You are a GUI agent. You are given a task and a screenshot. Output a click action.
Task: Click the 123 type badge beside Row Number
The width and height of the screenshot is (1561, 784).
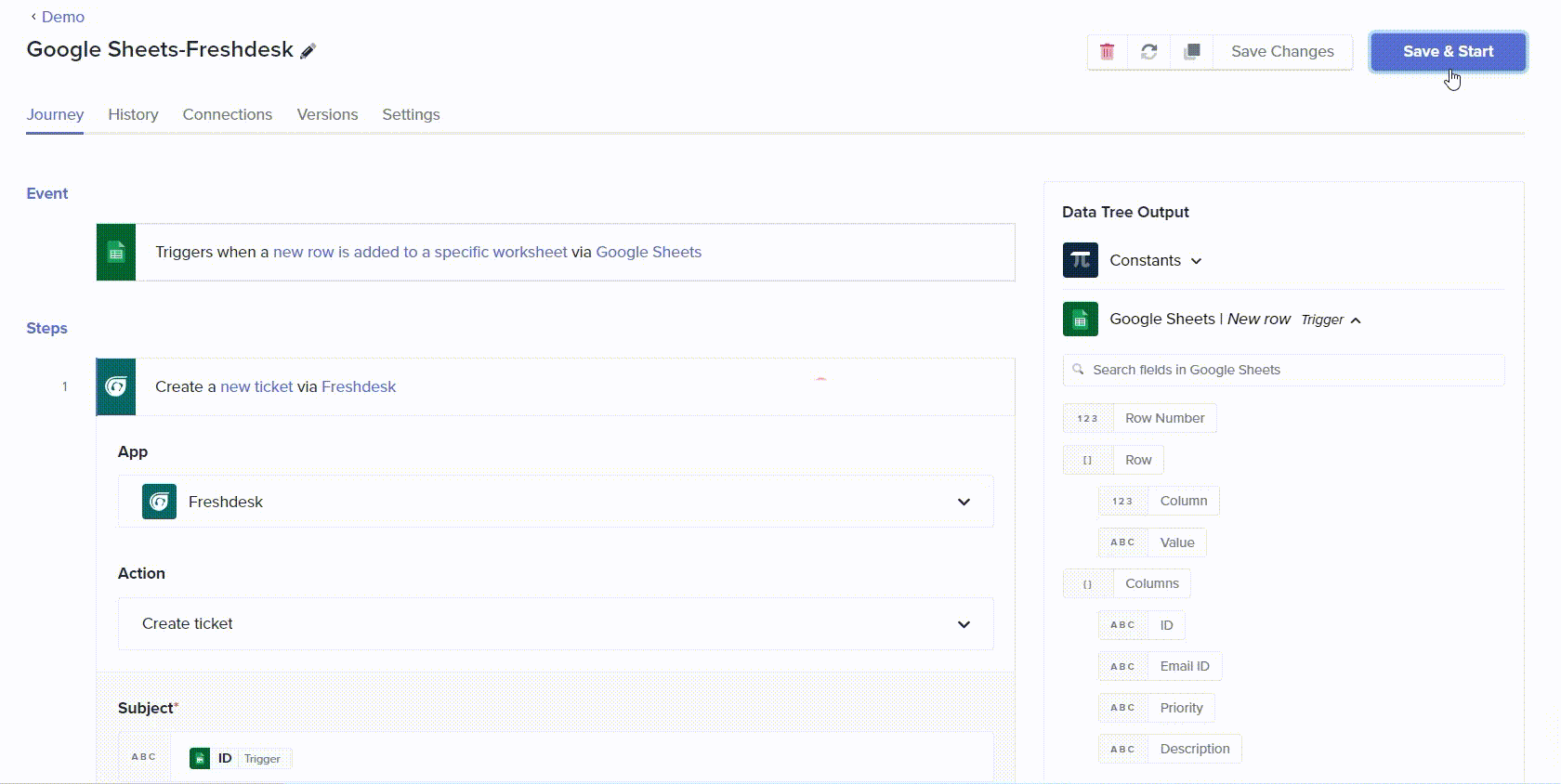coord(1088,418)
